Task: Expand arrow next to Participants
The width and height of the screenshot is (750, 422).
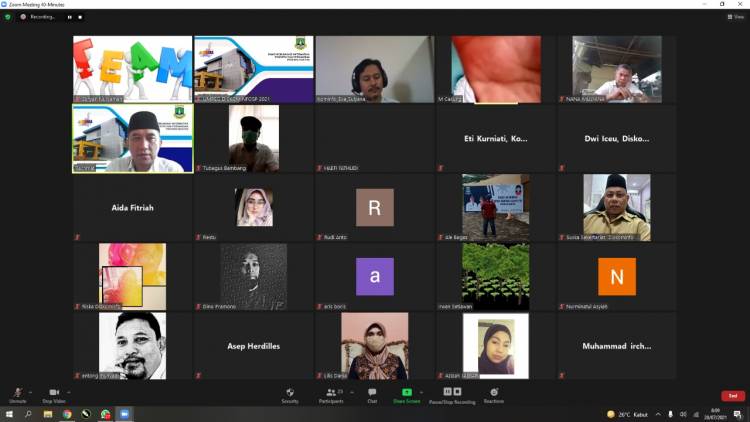Action: point(352,392)
